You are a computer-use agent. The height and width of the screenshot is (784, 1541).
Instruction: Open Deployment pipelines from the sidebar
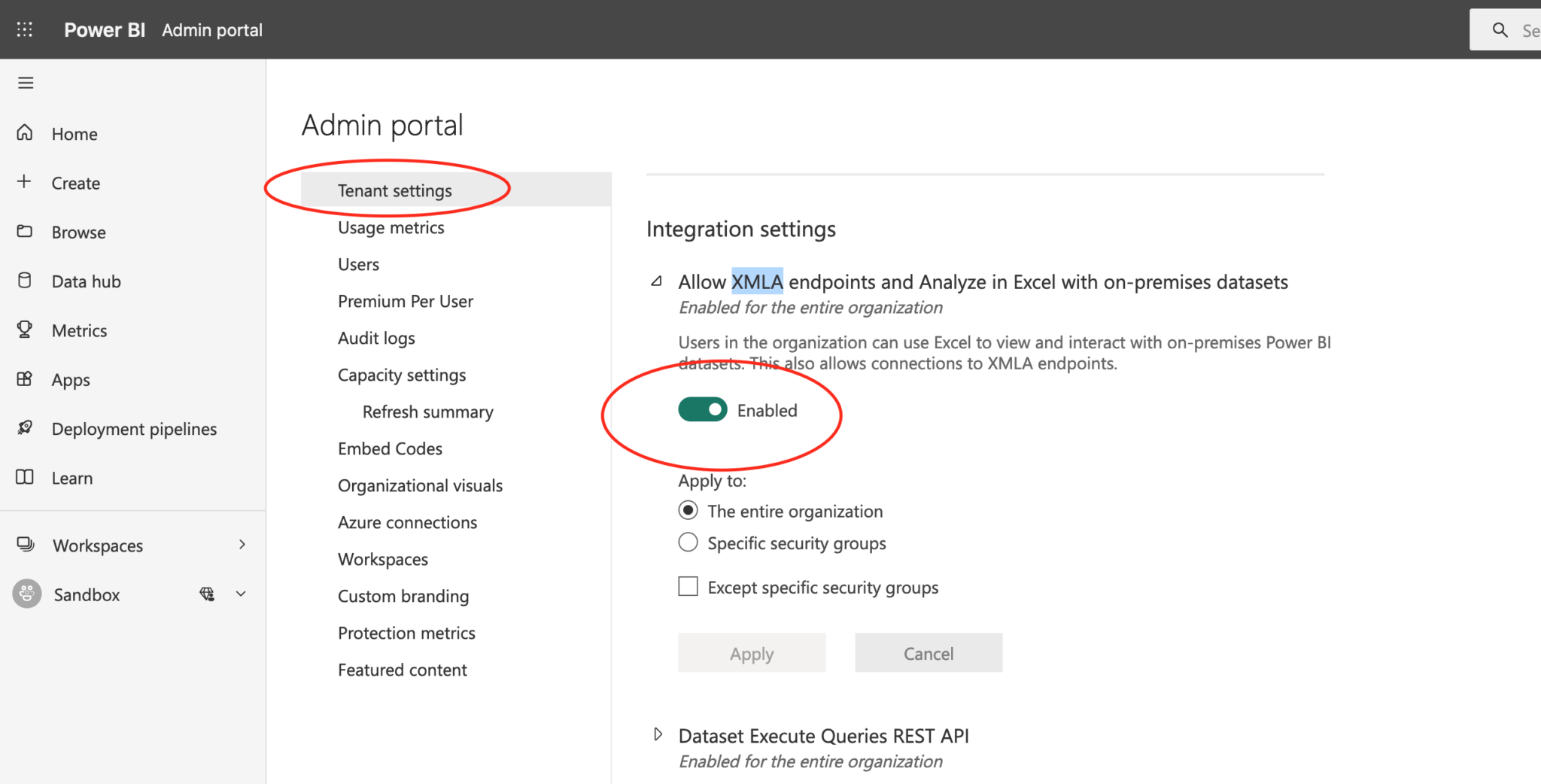[x=25, y=428]
